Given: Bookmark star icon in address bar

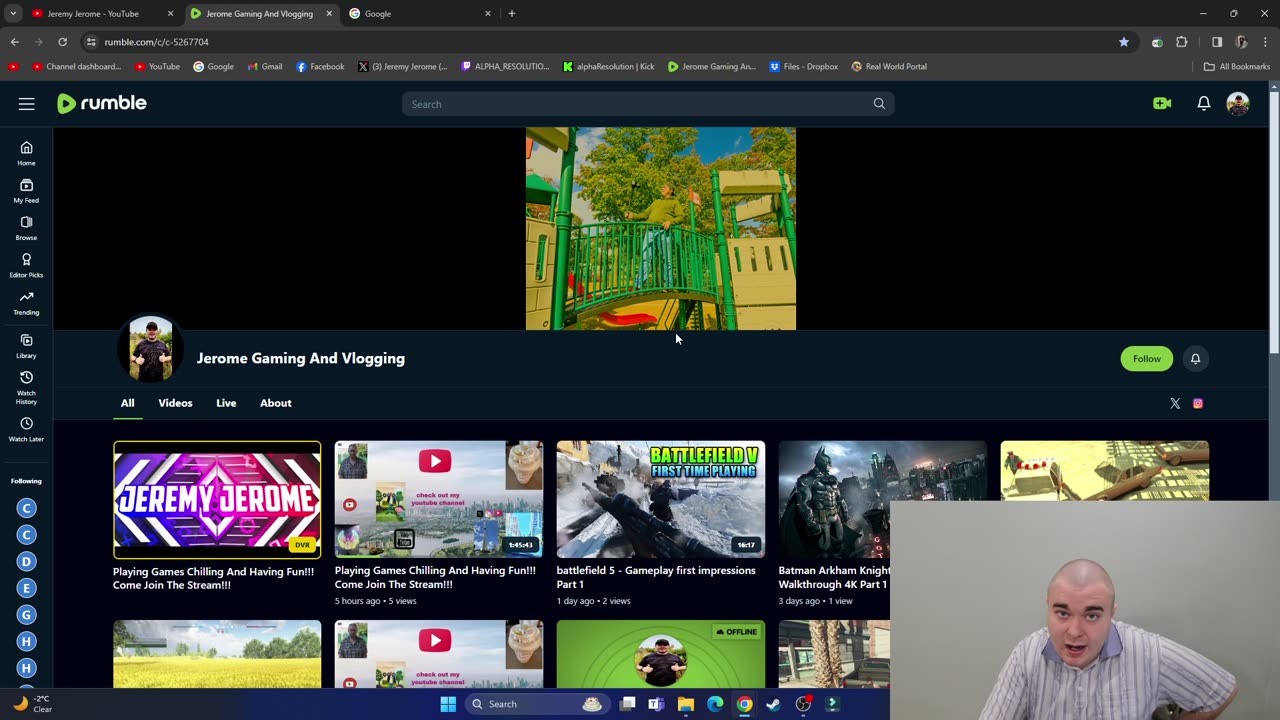Looking at the screenshot, I should [1124, 42].
